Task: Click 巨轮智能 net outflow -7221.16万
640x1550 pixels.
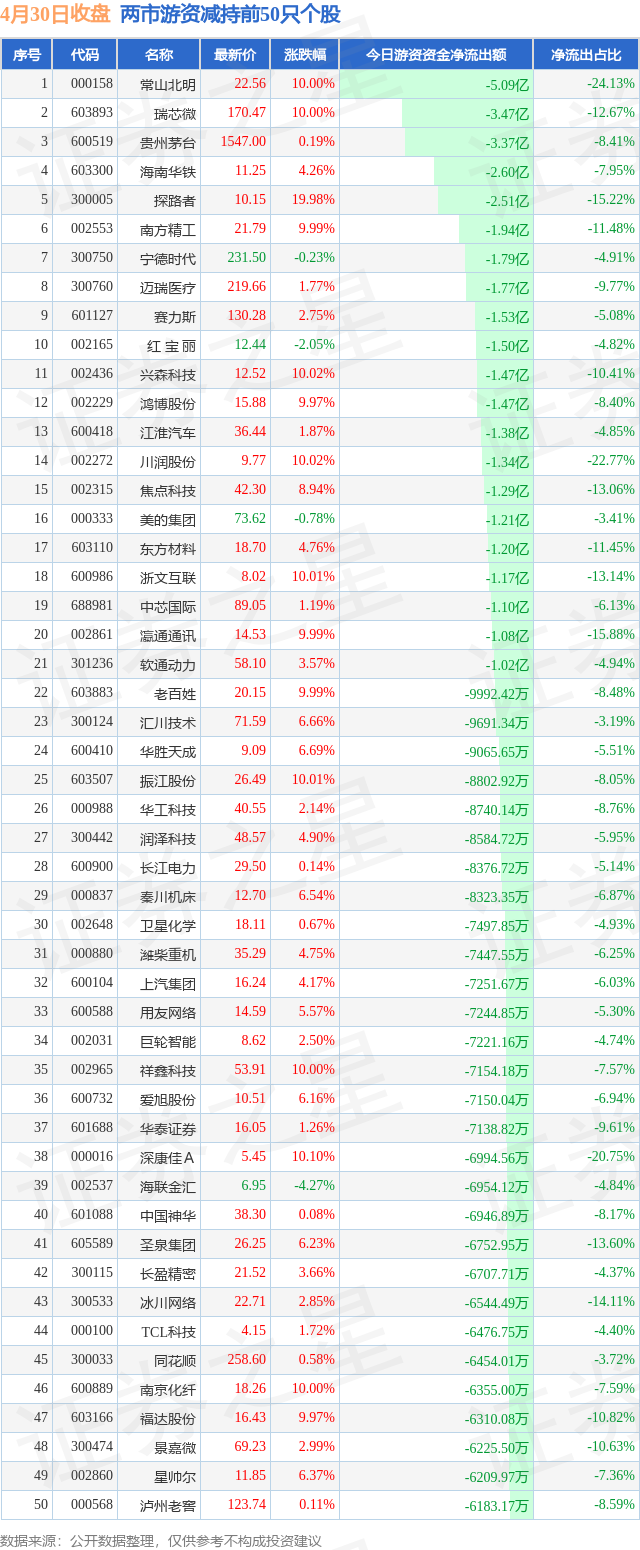Action: (496, 1042)
